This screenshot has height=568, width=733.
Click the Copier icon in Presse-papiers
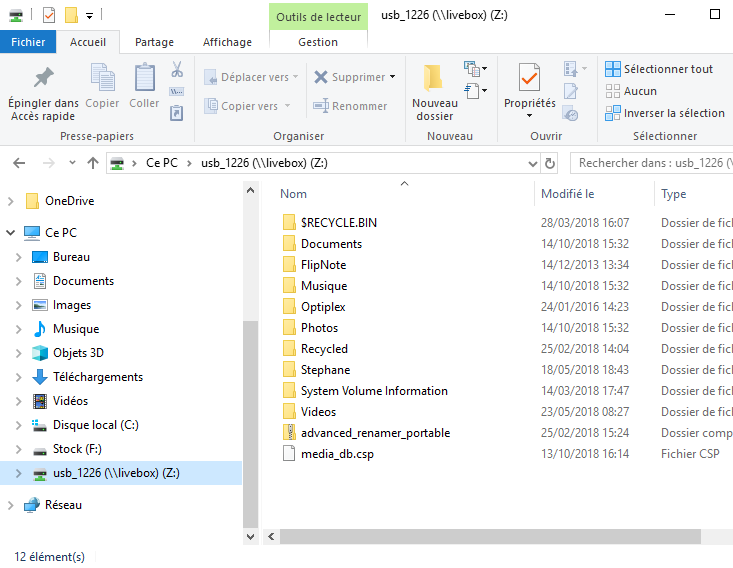[102, 77]
